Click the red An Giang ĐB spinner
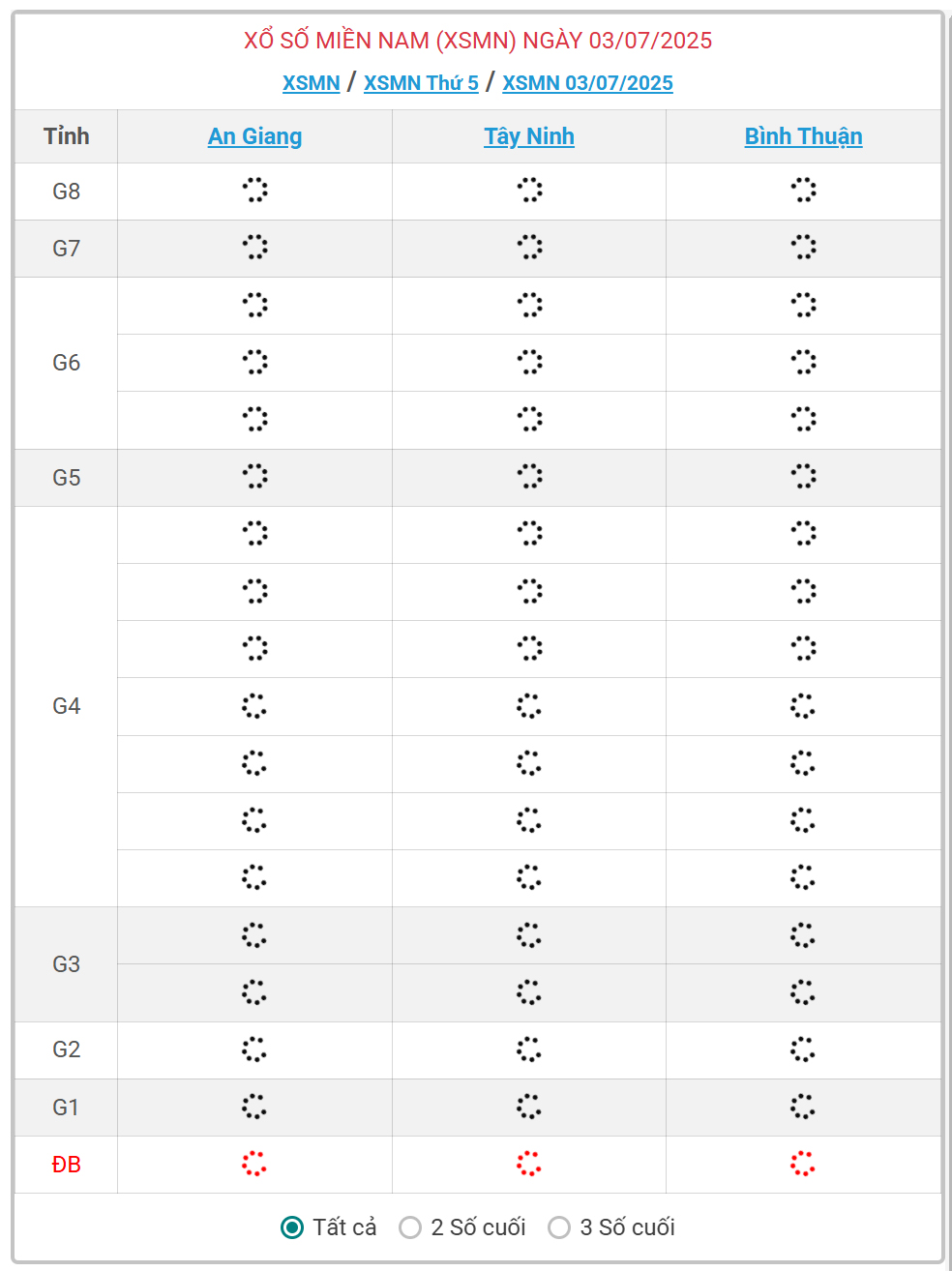Screen dimensions: 952x1271 coord(254,1164)
